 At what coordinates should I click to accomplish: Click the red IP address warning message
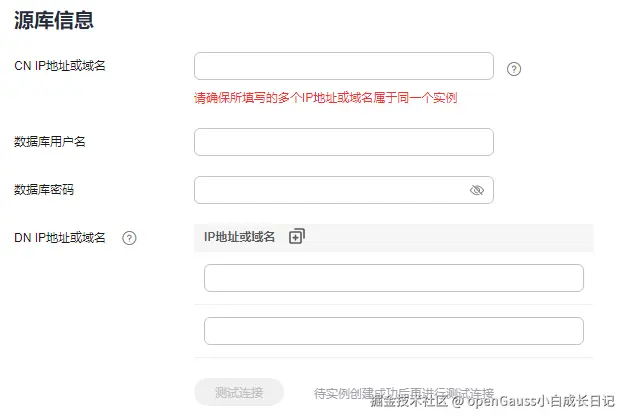click(x=326, y=98)
